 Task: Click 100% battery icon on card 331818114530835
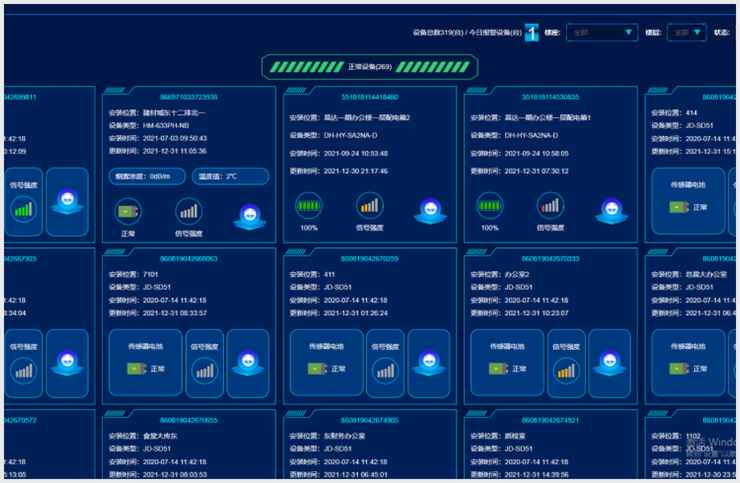489,206
